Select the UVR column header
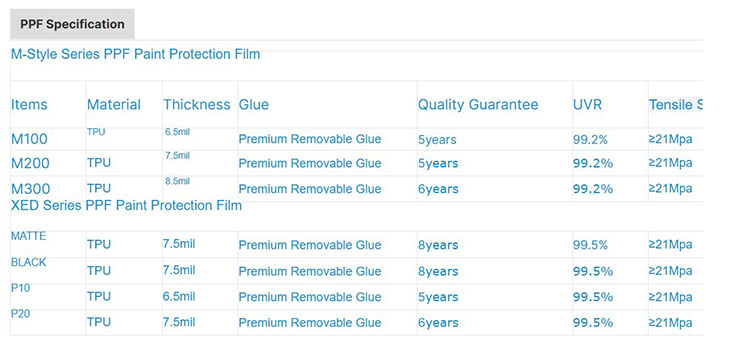750x362 pixels. point(587,105)
